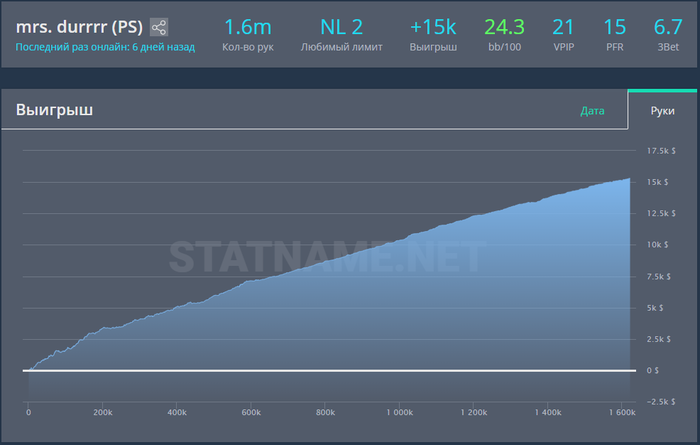Click the 1 400k label on the x-axis

[547, 411]
